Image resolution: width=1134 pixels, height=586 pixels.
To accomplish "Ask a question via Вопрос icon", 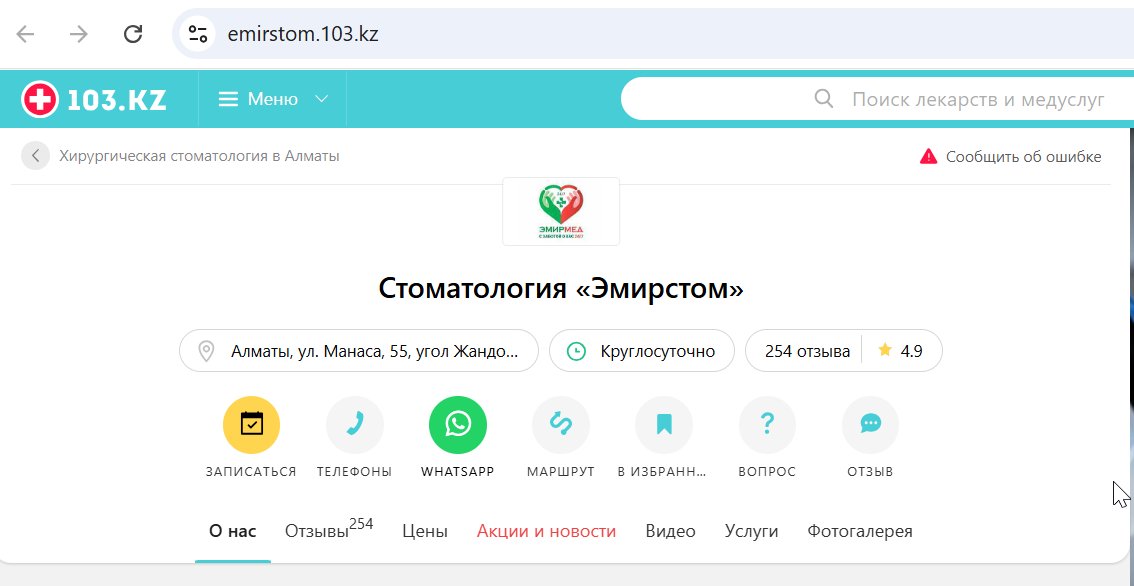I will coord(767,425).
